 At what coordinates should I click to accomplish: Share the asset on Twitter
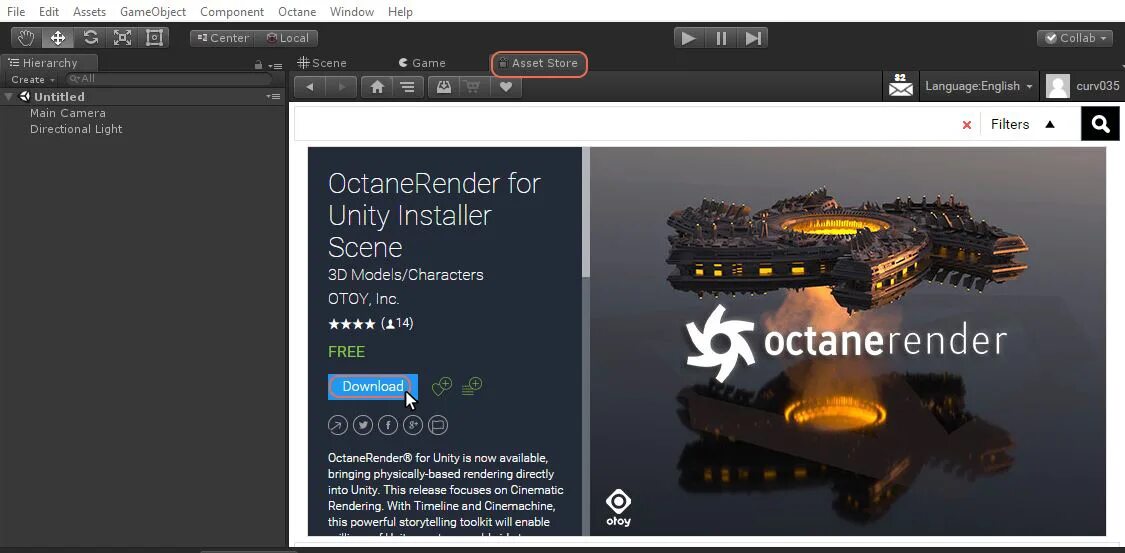[363, 425]
